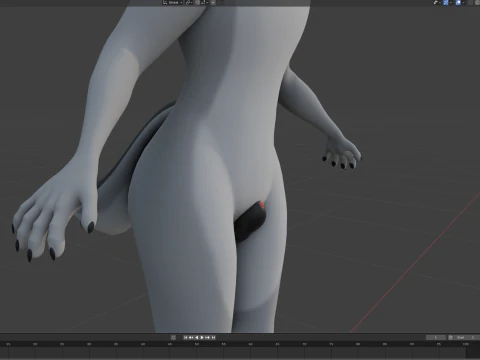Jump to next keyframe
Image resolution: width=480 pixels, height=360 pixels.
point(207,337)
